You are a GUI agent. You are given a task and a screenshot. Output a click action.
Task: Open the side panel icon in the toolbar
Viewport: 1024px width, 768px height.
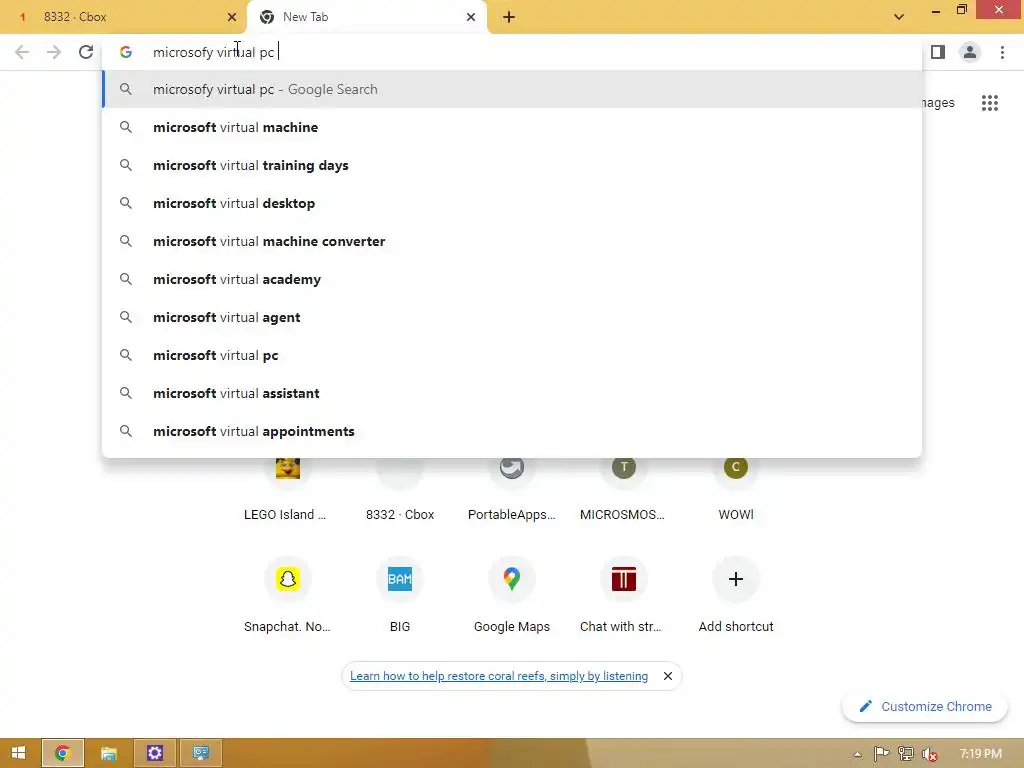(938, 52)
